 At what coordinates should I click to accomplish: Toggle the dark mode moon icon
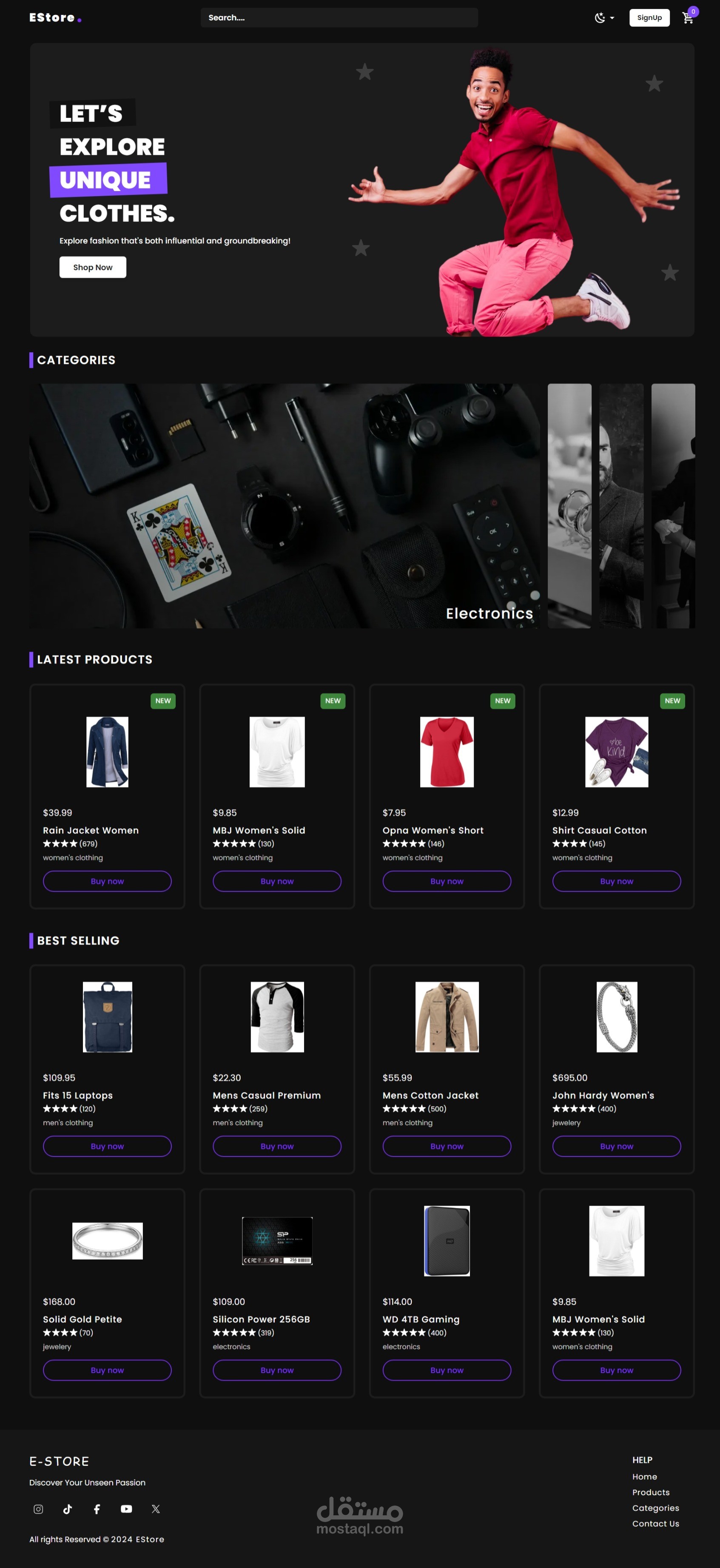[600, 17]
